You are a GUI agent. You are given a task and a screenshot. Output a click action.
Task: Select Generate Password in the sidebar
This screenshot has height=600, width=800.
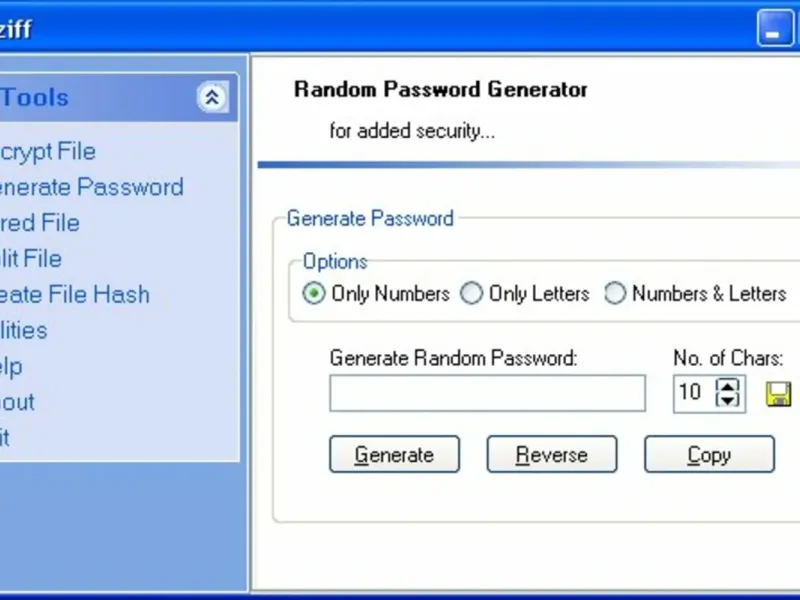90,187
